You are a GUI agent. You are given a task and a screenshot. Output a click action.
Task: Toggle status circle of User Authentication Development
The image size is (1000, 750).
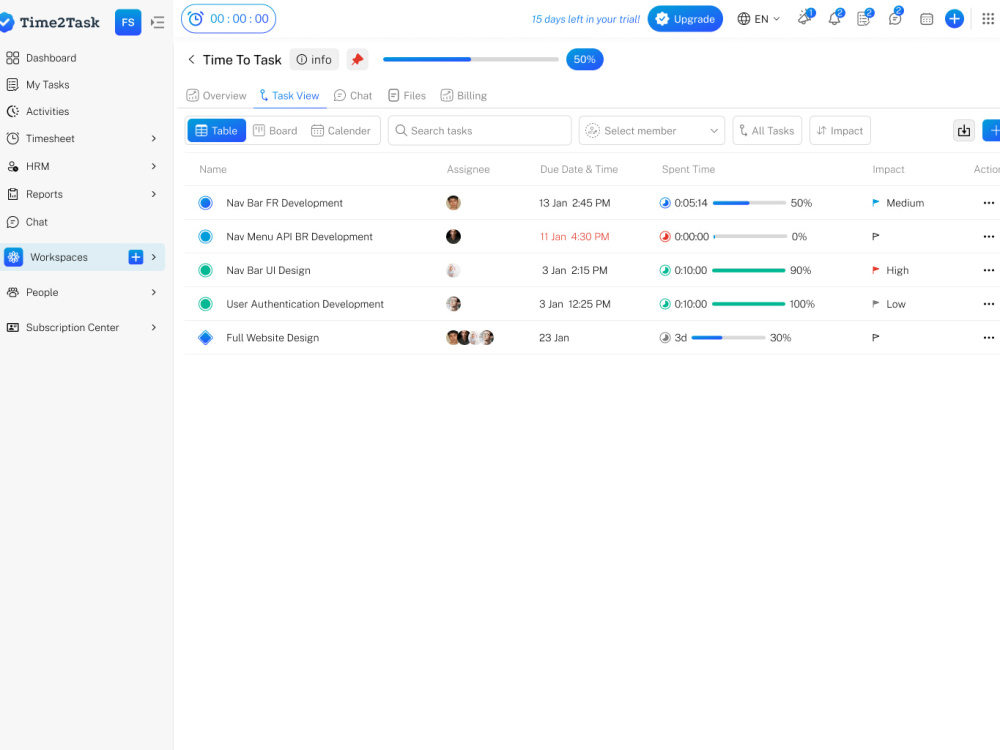pos(205,304)
